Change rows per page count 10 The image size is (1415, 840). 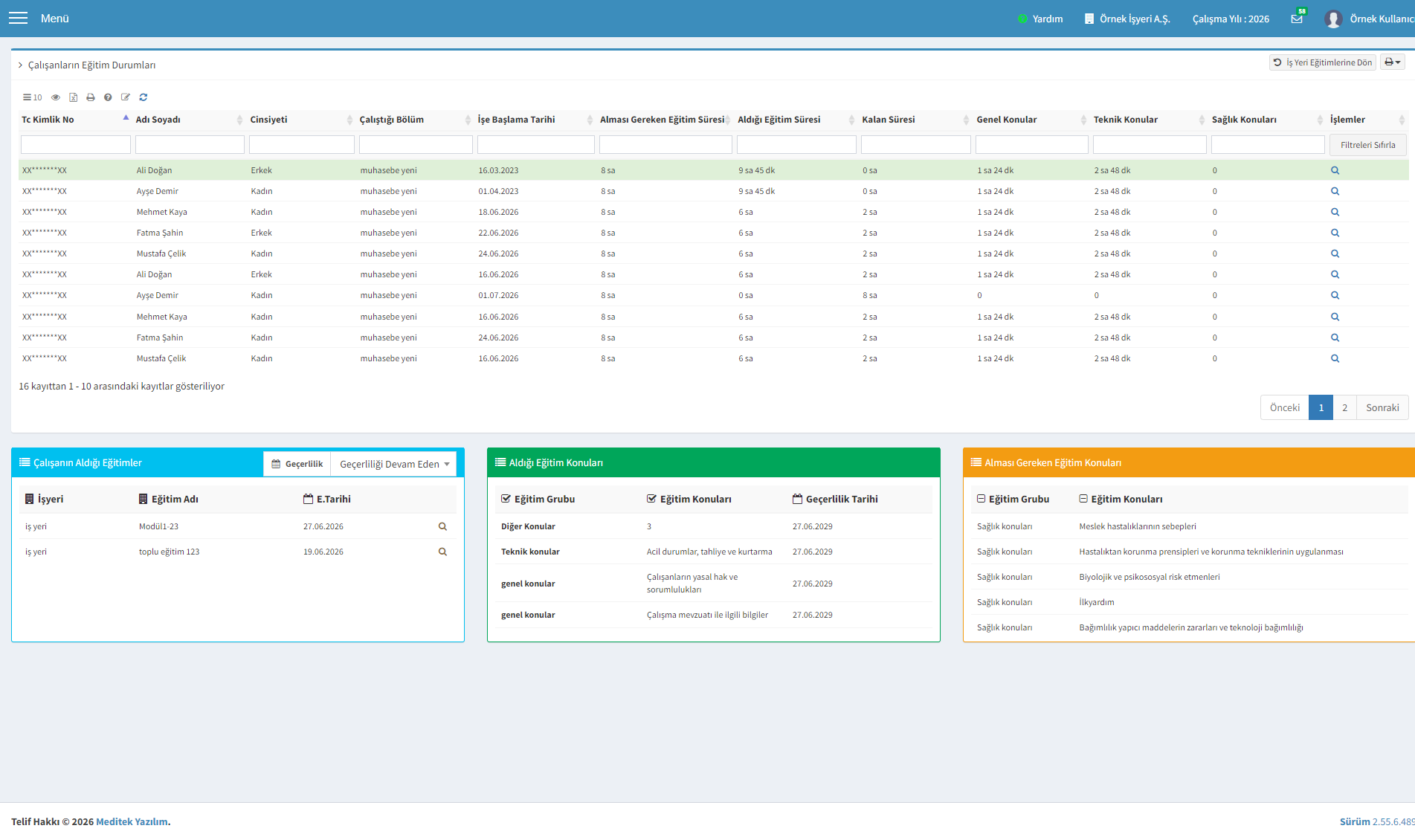point(32,97)
